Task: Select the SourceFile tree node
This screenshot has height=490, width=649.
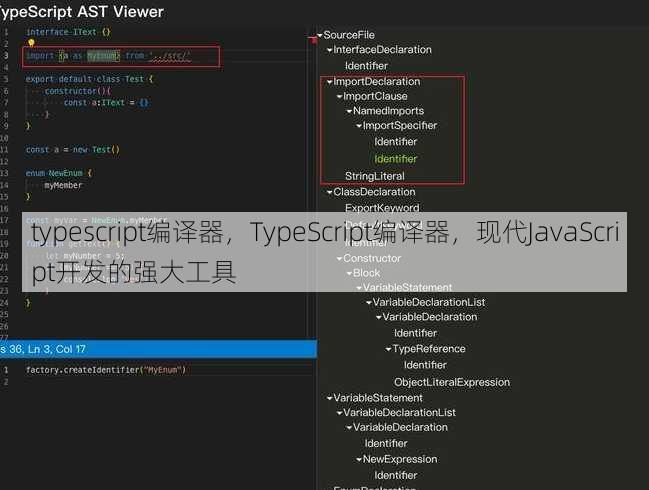Action: coord(349,35)
